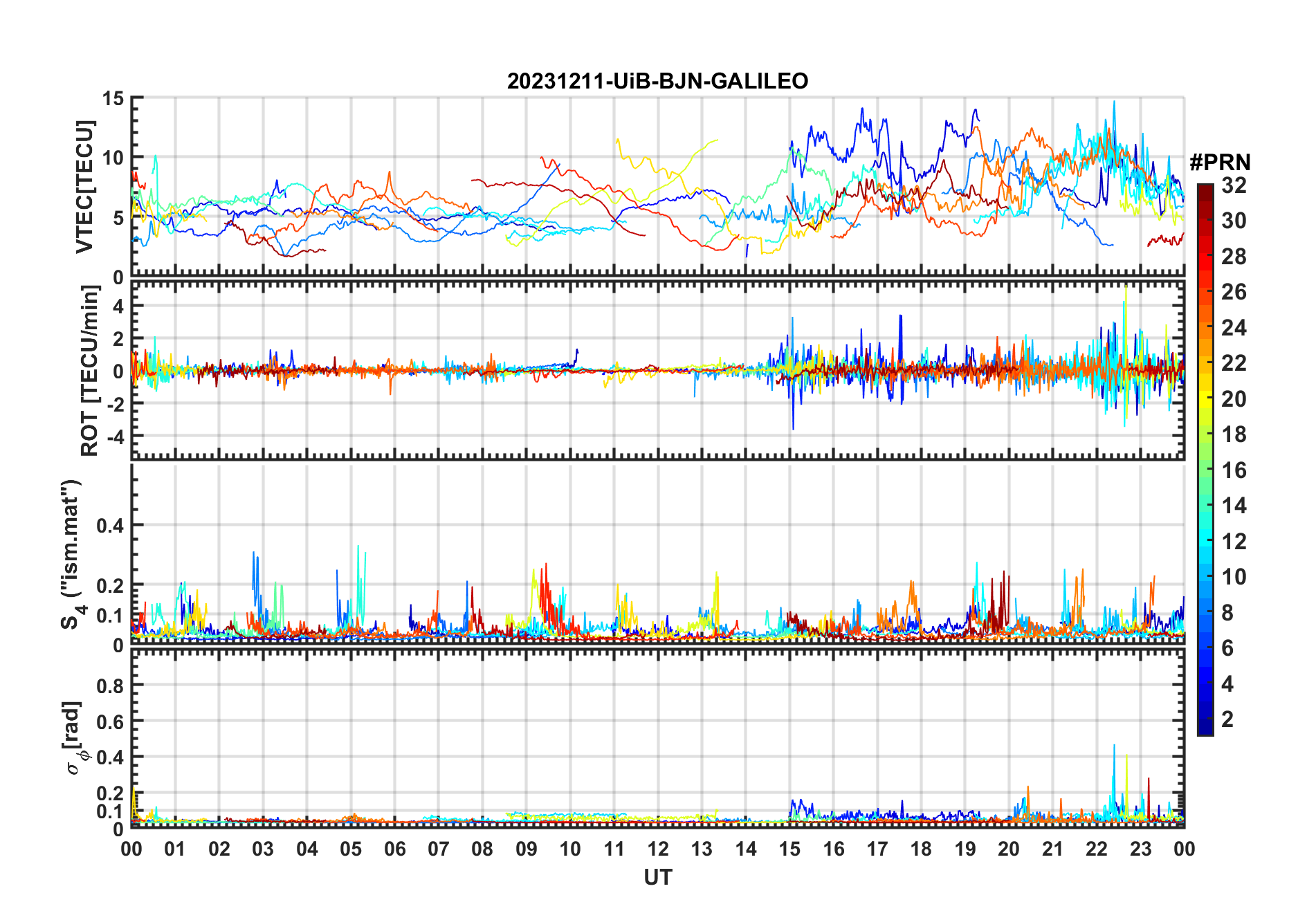Viewport: 1316px width, 920px height.
Task: Click S4 y-axis tick label 0.4
Action: (110, 526)
